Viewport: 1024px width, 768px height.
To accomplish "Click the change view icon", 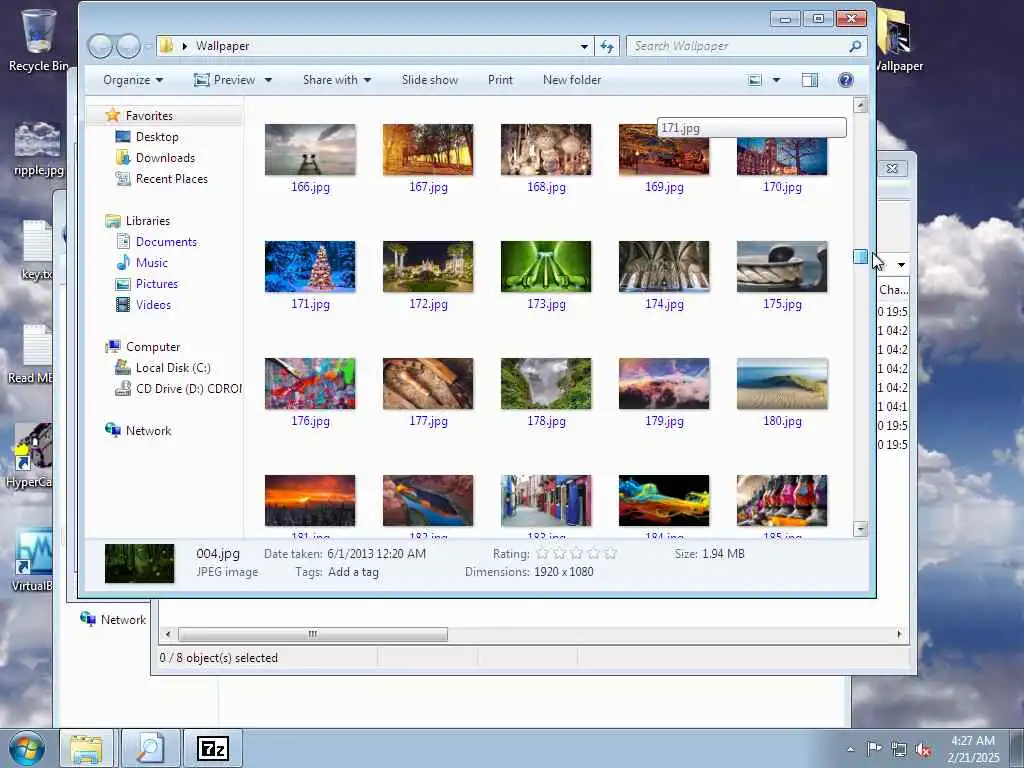I will (x=755, y=80).
